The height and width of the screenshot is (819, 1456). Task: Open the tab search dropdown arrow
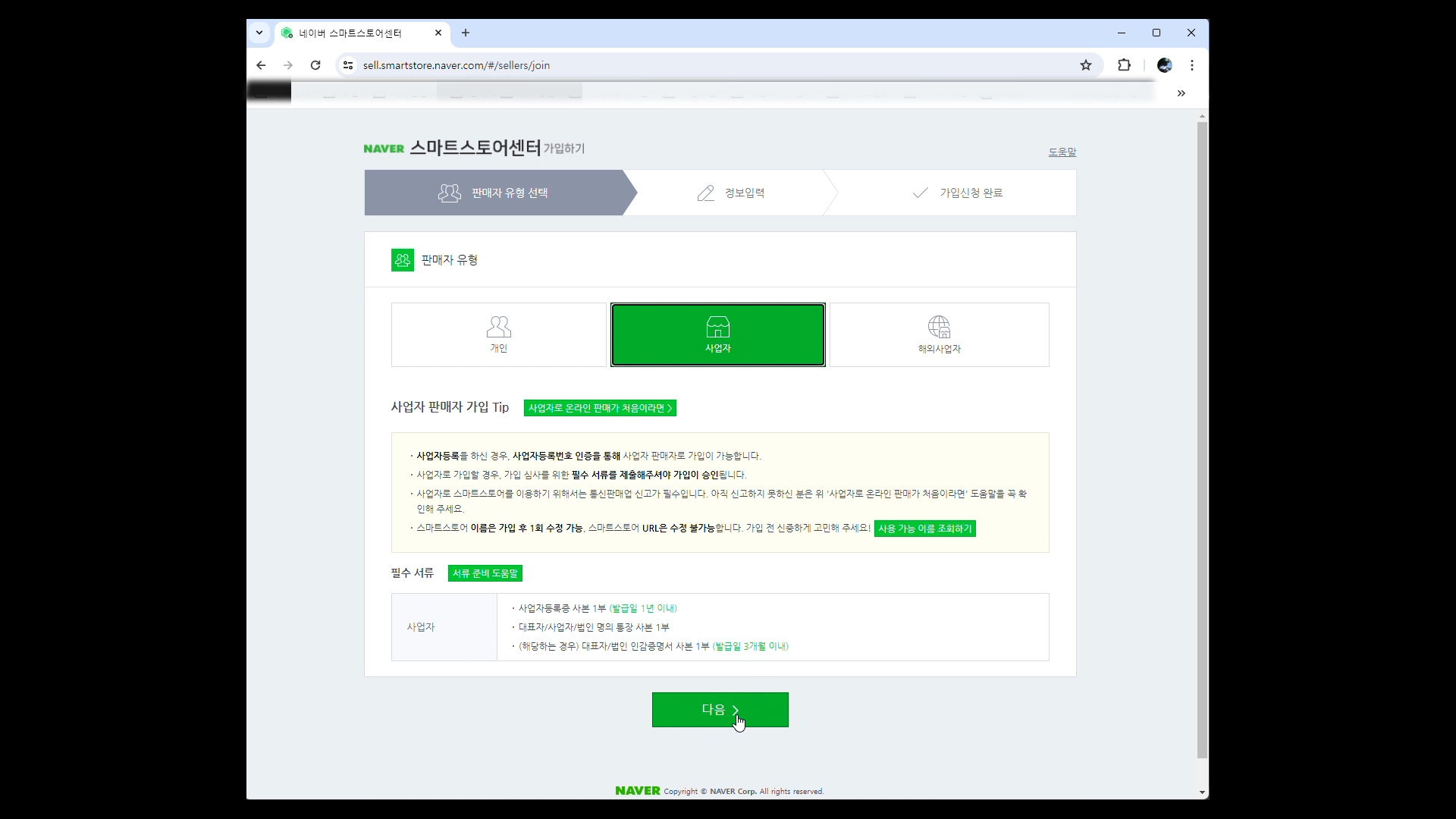coord(259,33)
